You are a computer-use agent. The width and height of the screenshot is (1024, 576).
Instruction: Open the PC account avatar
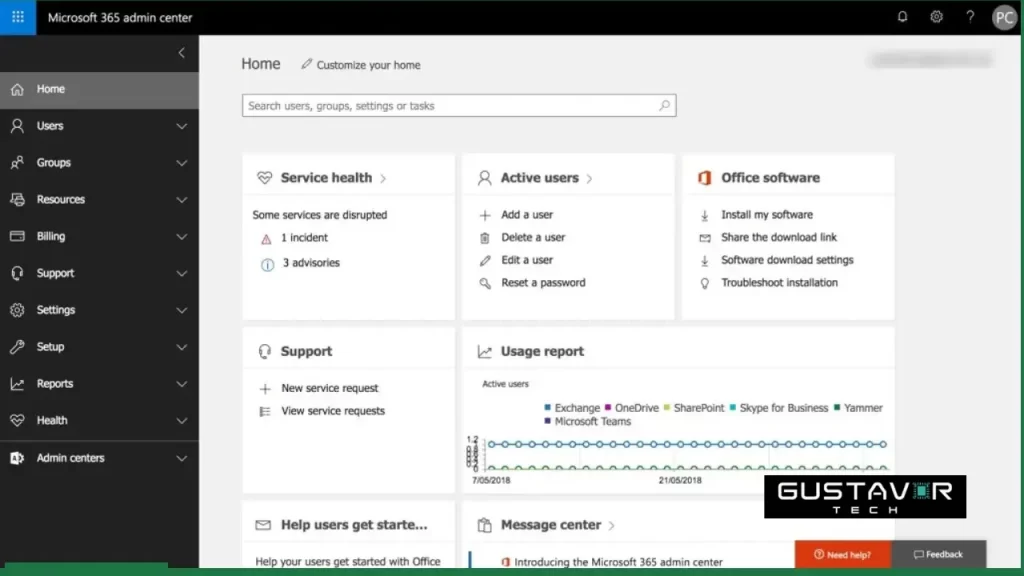click(x=1004, y=18)
